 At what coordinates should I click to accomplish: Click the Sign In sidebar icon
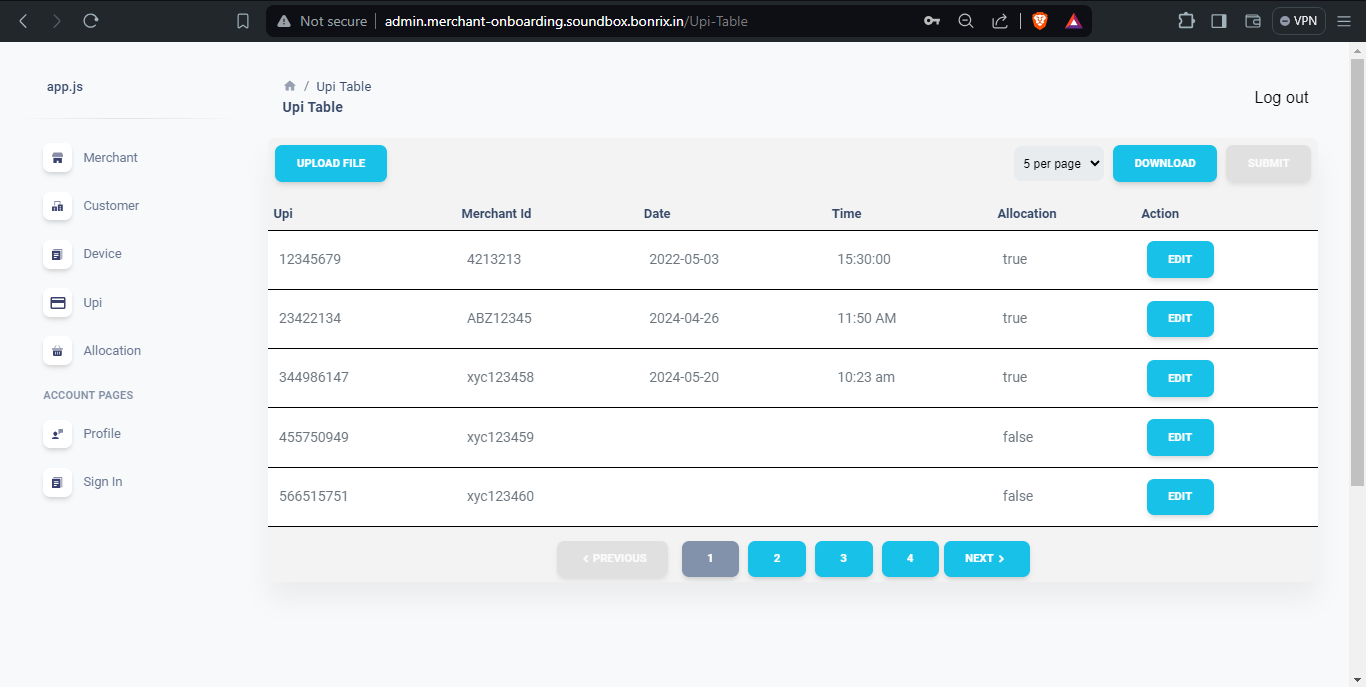point(57,482)
